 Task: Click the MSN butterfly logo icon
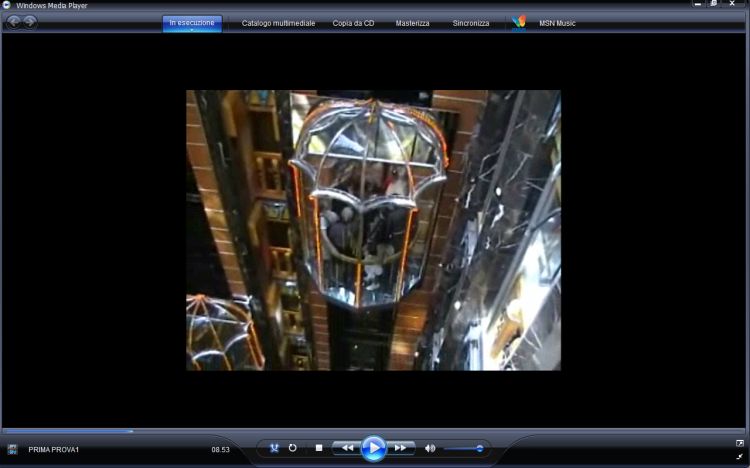[x=518, y=23]
